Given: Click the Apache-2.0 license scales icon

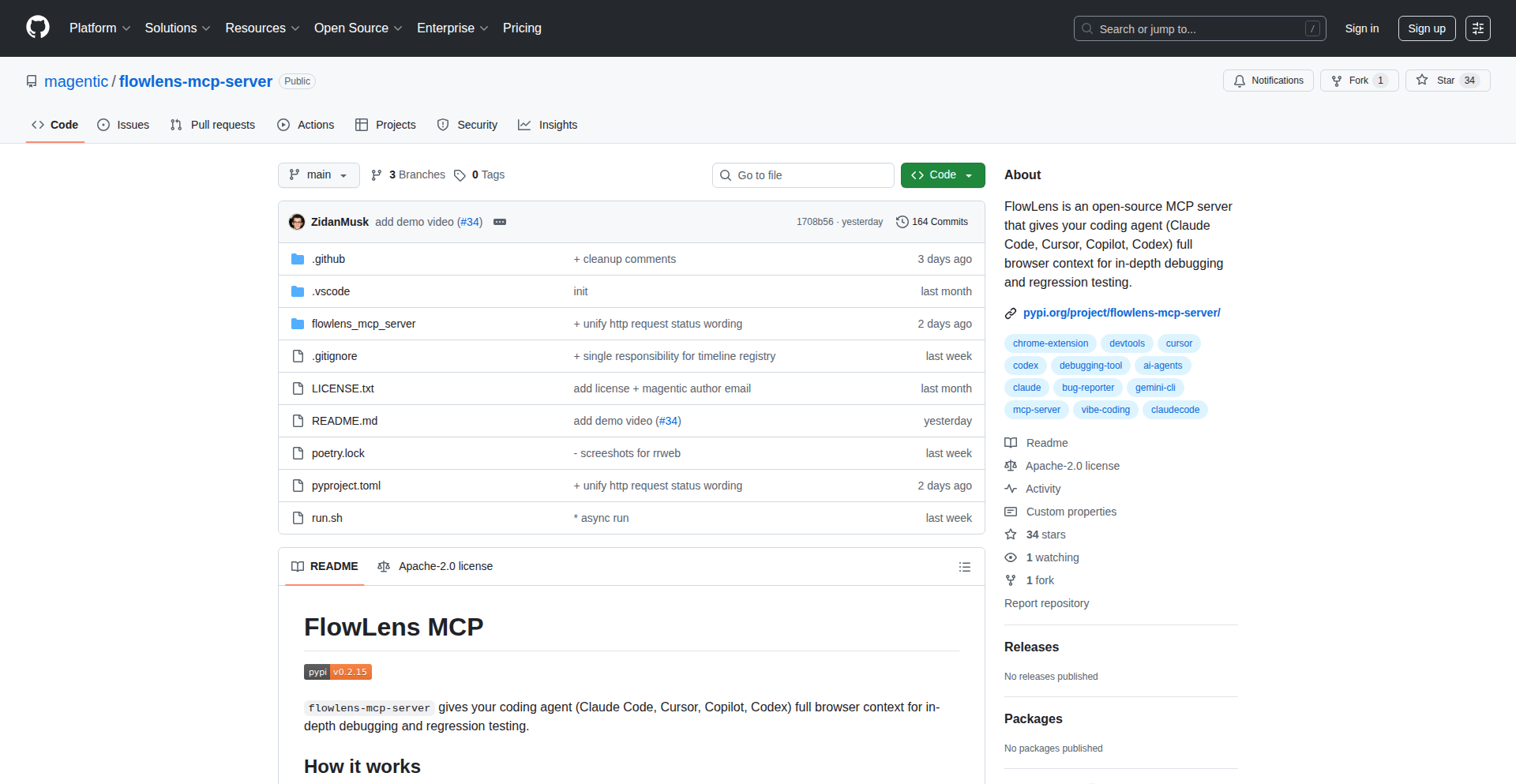Looking at the screenshot, I should pyautogui.click(x=1011, y=465).
